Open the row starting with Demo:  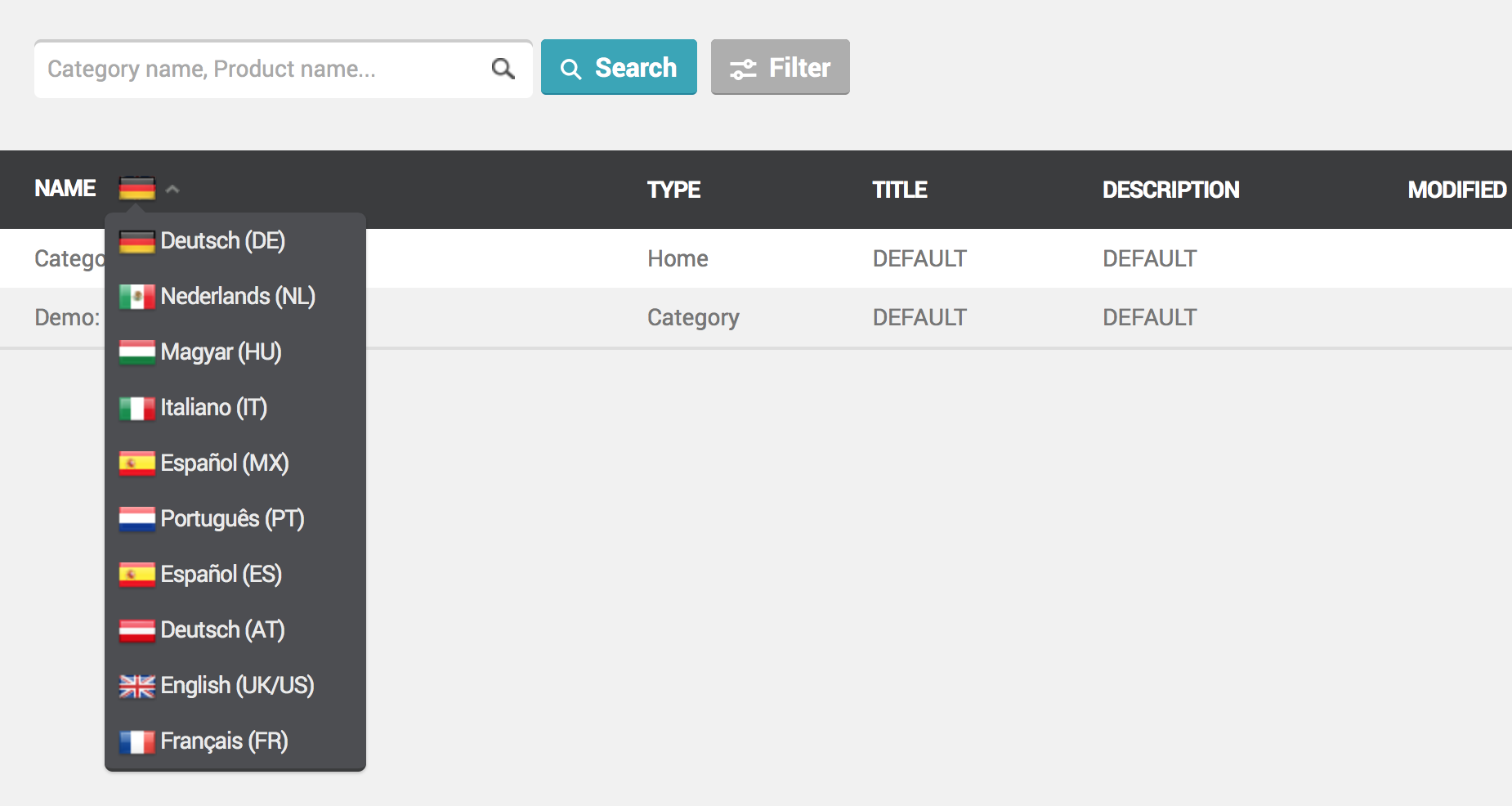click(756, 317)
